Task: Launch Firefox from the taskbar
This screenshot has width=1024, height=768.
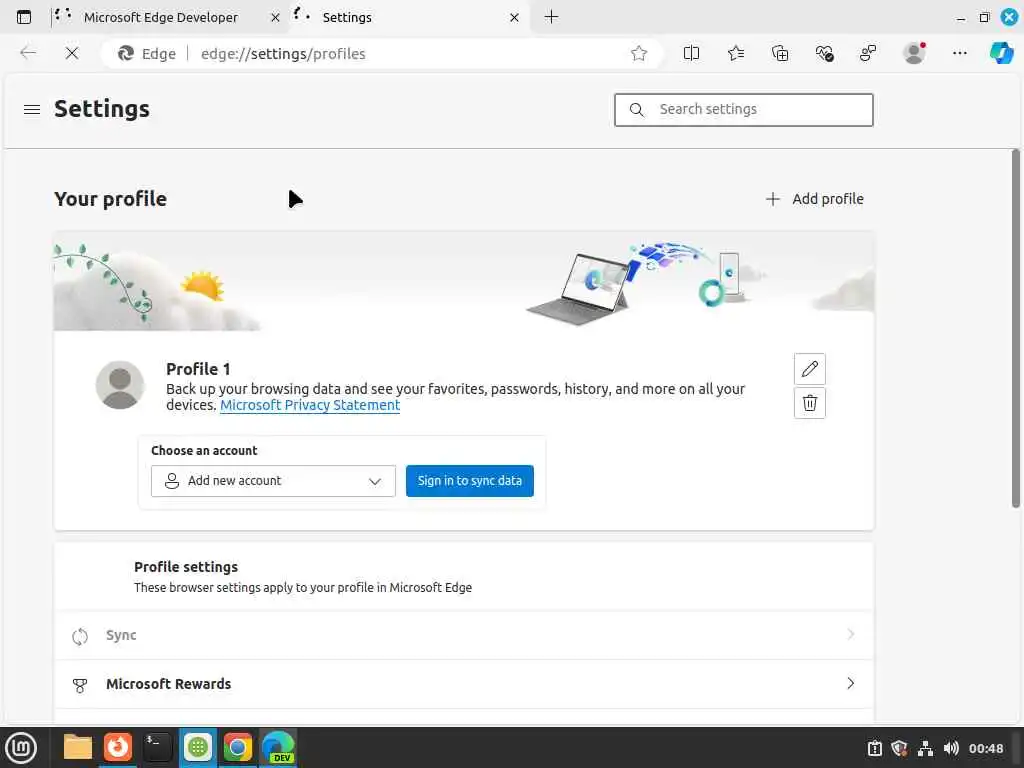Action: [118, 747]
